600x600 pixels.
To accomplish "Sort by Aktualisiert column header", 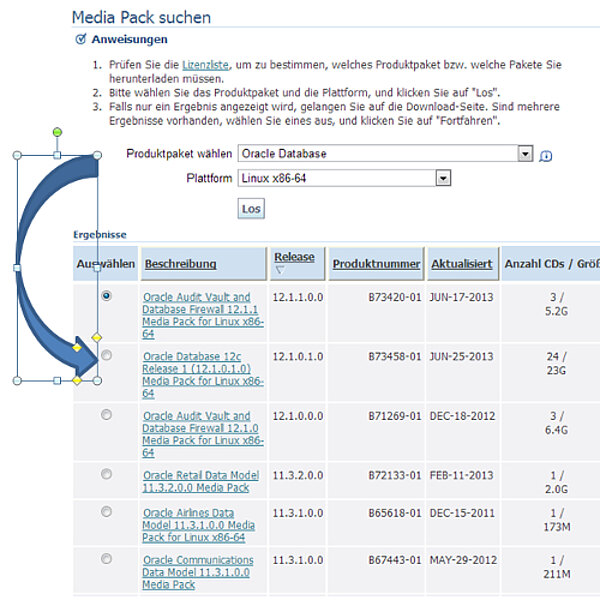I will [461, 264].
